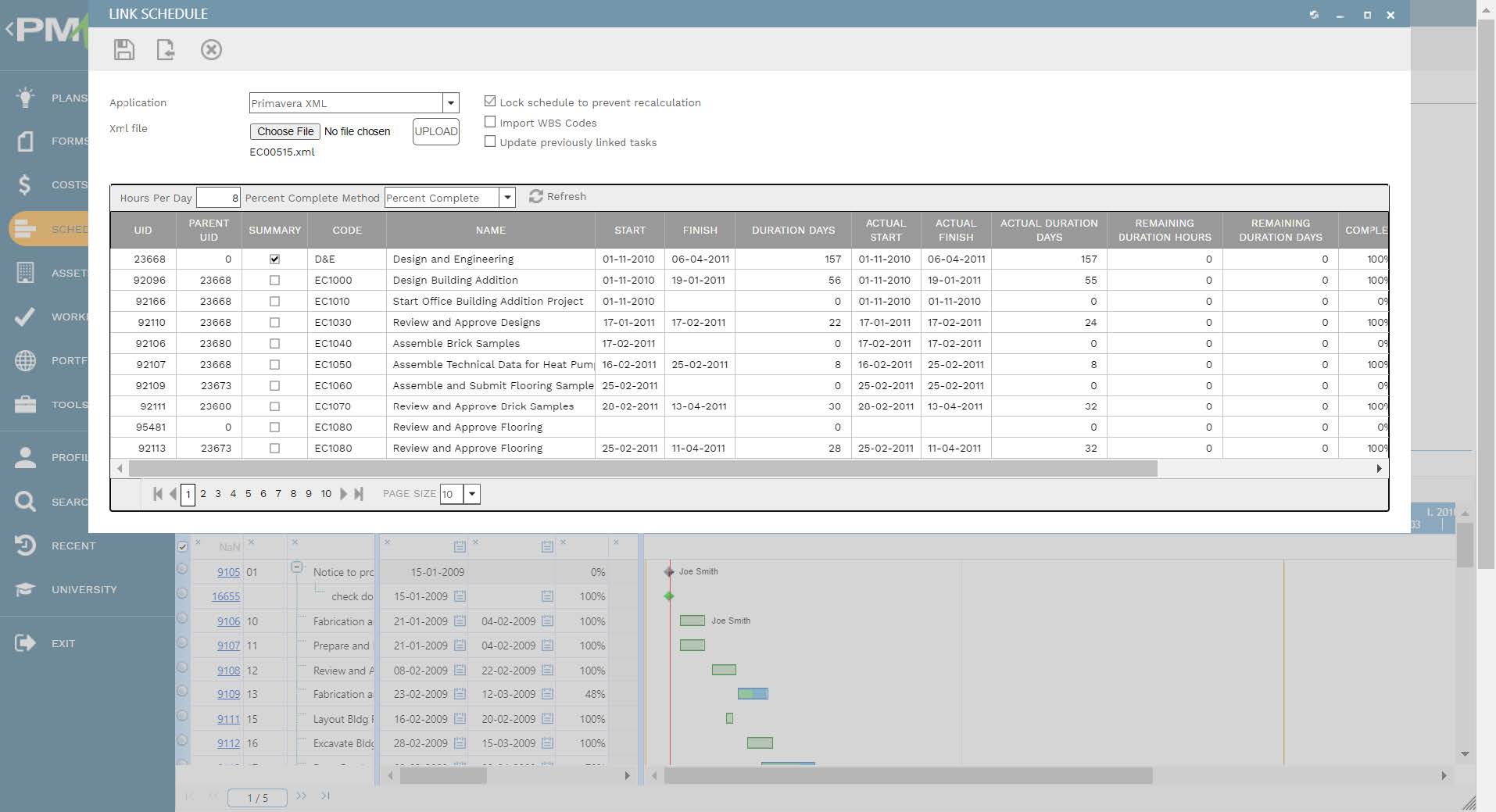Click the UPLOAD button
The height and width of the screenshot is (812, 1496).
click(x=436, y=131)
